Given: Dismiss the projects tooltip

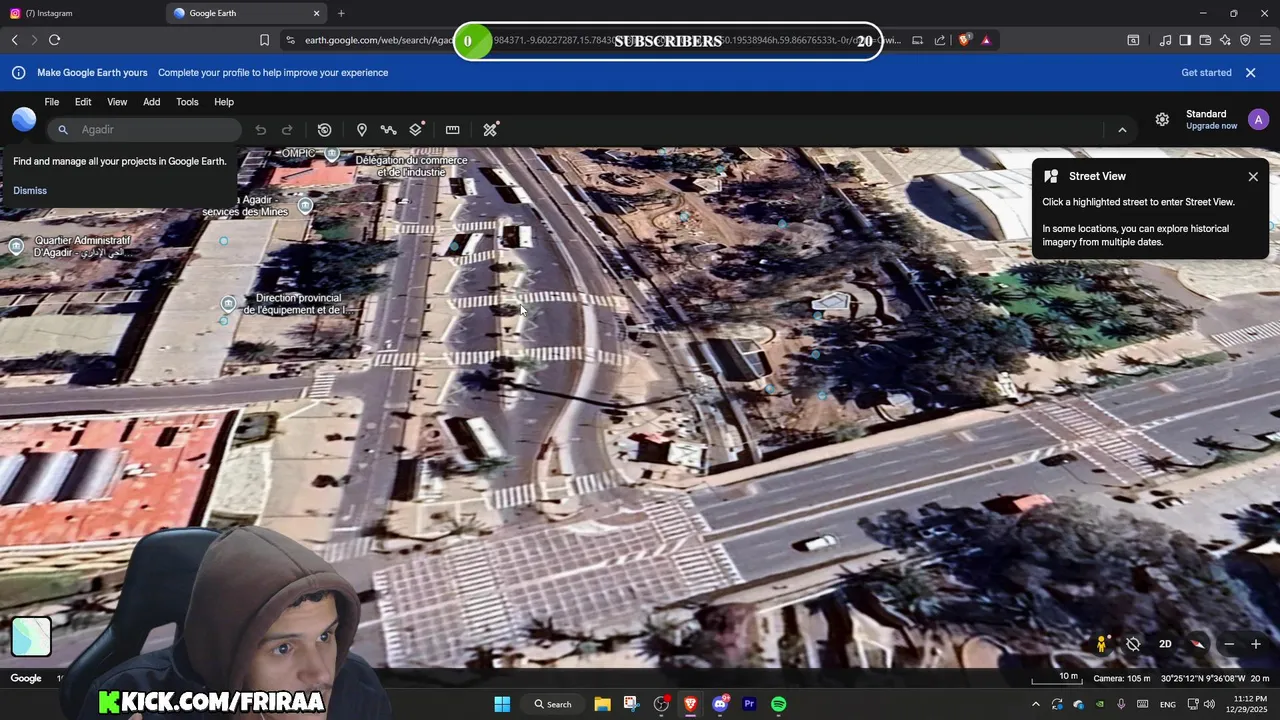Looking at the screenshot, I should 30,190.
